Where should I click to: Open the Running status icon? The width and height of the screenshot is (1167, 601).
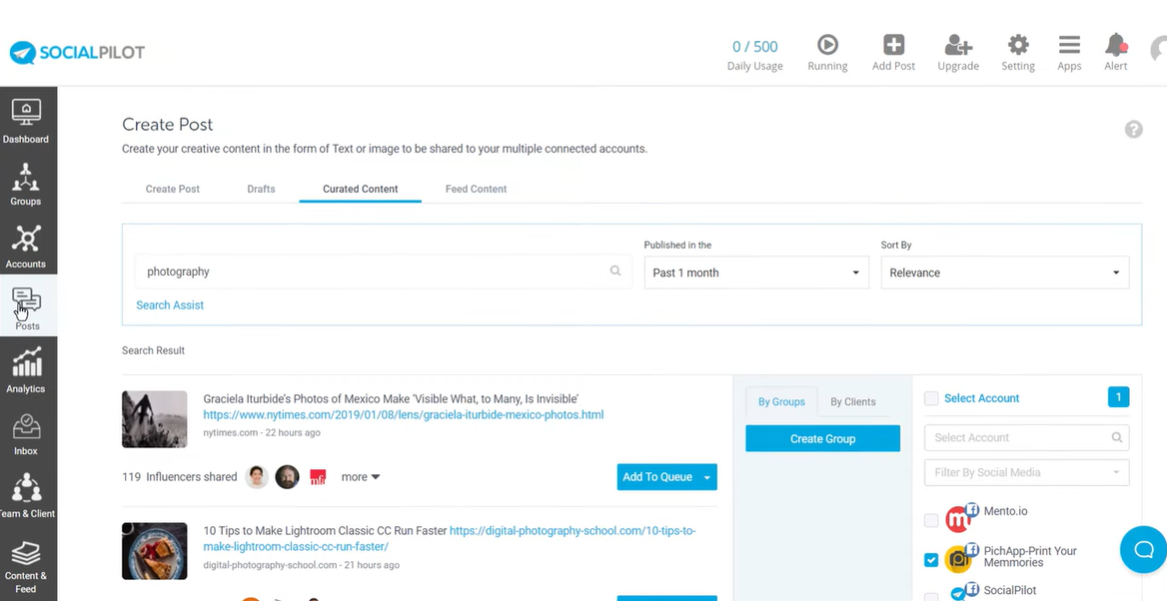[x=827, y=45]
